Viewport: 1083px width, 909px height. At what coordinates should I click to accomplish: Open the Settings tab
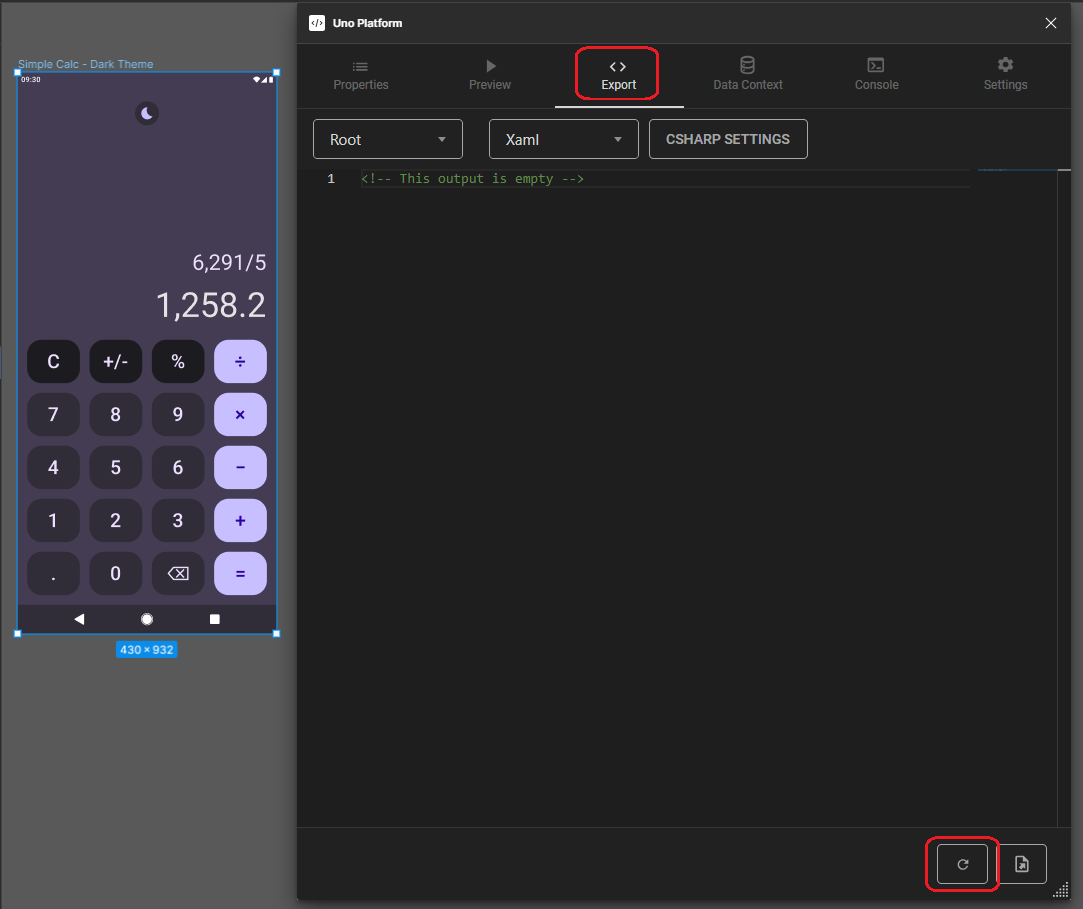pyautogui.click(x=1005, y=75)
